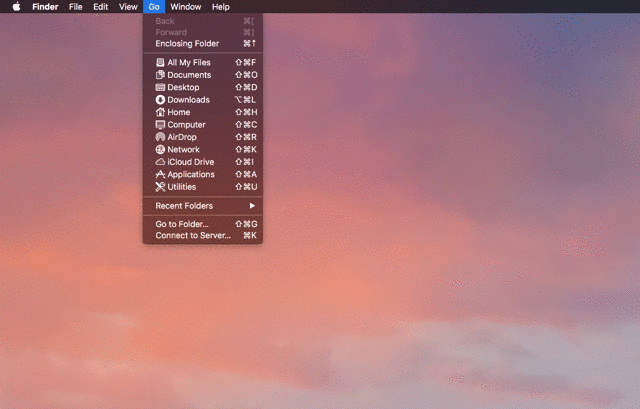Click the Documents folder icon
The image size is (640, 409).
(x=160, y=75)
